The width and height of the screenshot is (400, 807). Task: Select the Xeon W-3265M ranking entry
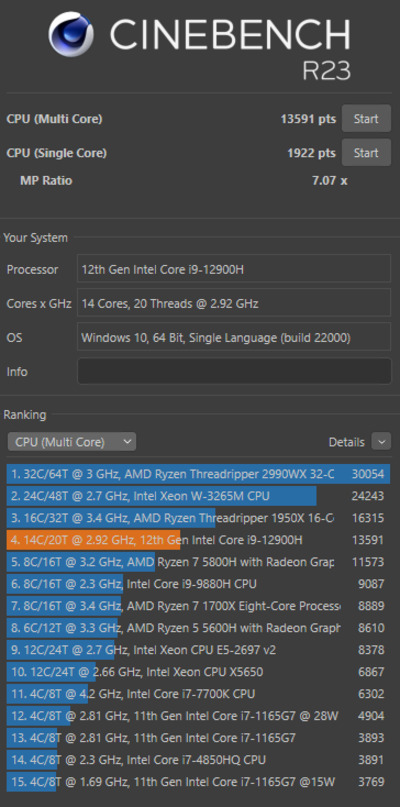click(x=198, y=496)
